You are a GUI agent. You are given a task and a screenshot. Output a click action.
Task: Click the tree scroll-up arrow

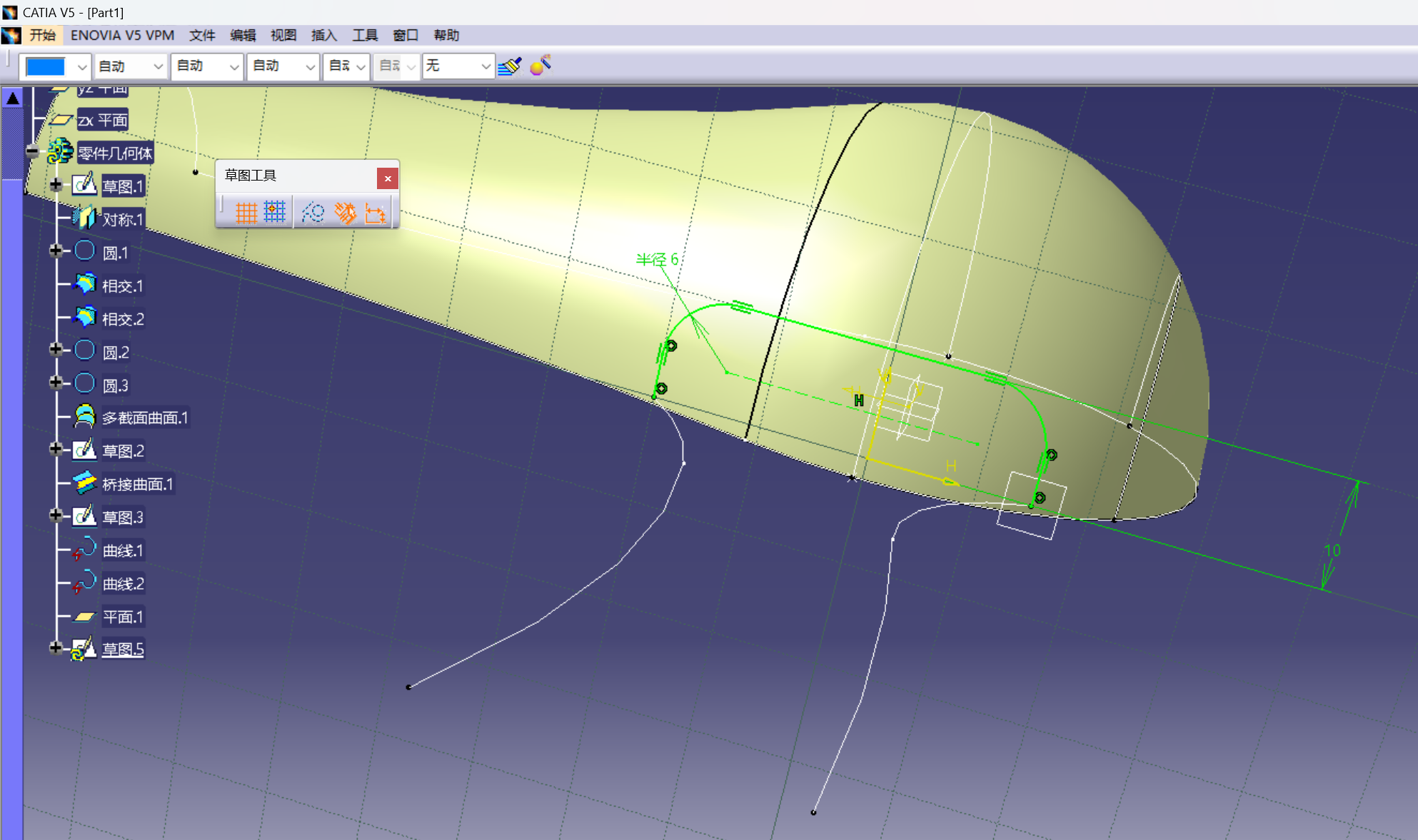12,98
